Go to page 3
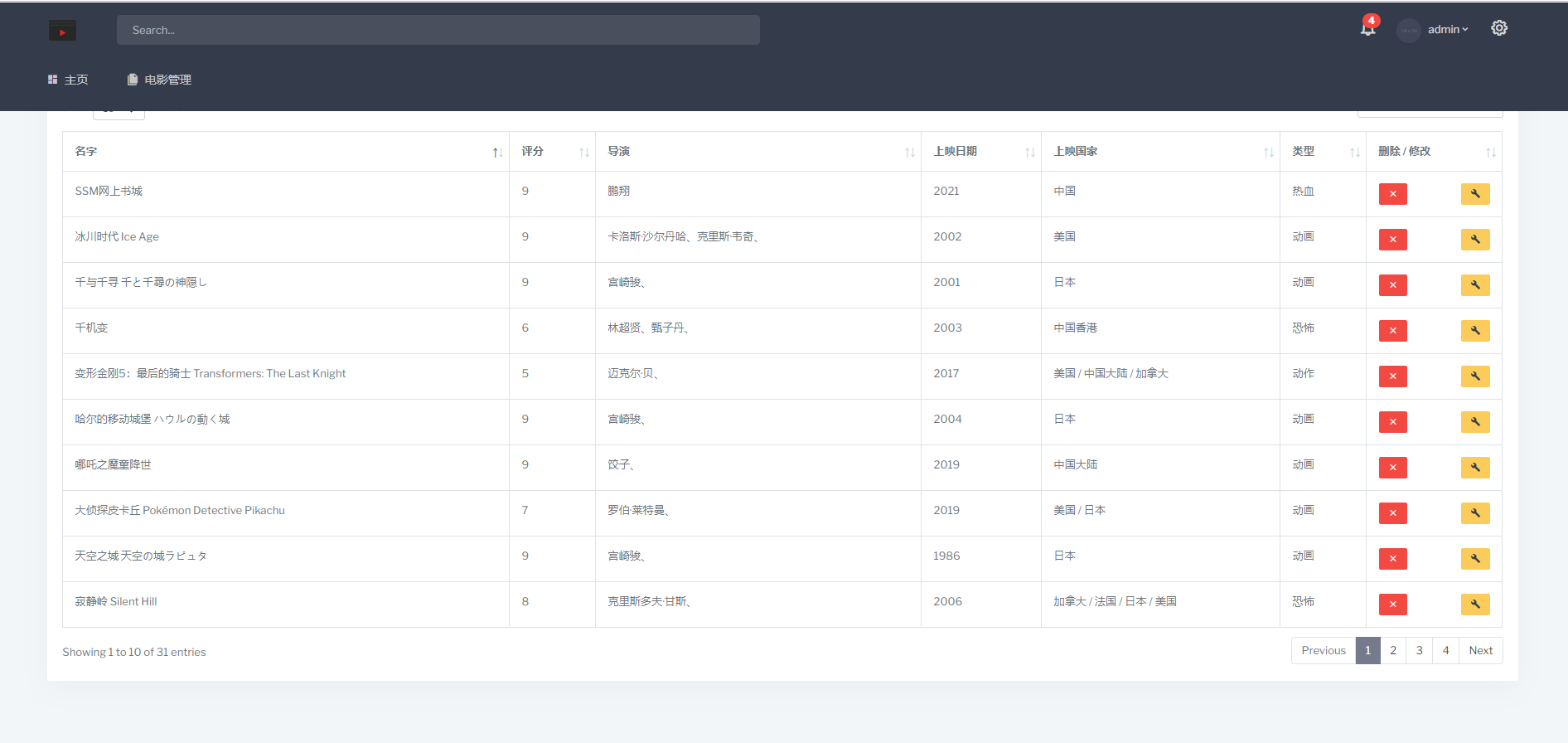 click(x=1419, y=651)
